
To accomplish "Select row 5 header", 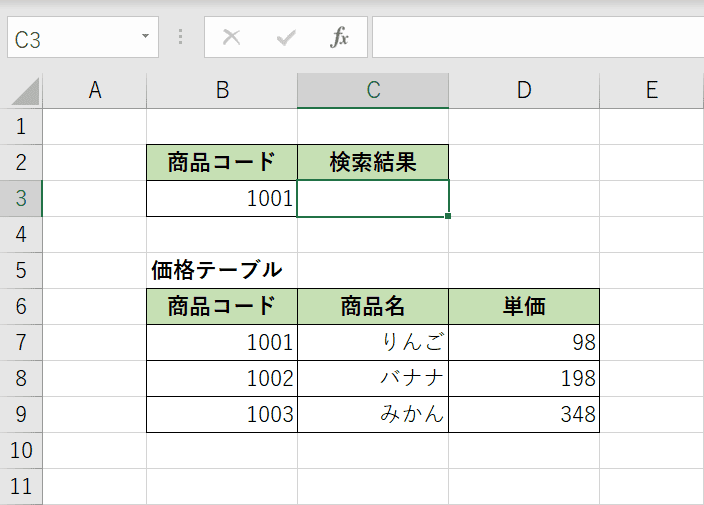I will (x=21, y=270).
